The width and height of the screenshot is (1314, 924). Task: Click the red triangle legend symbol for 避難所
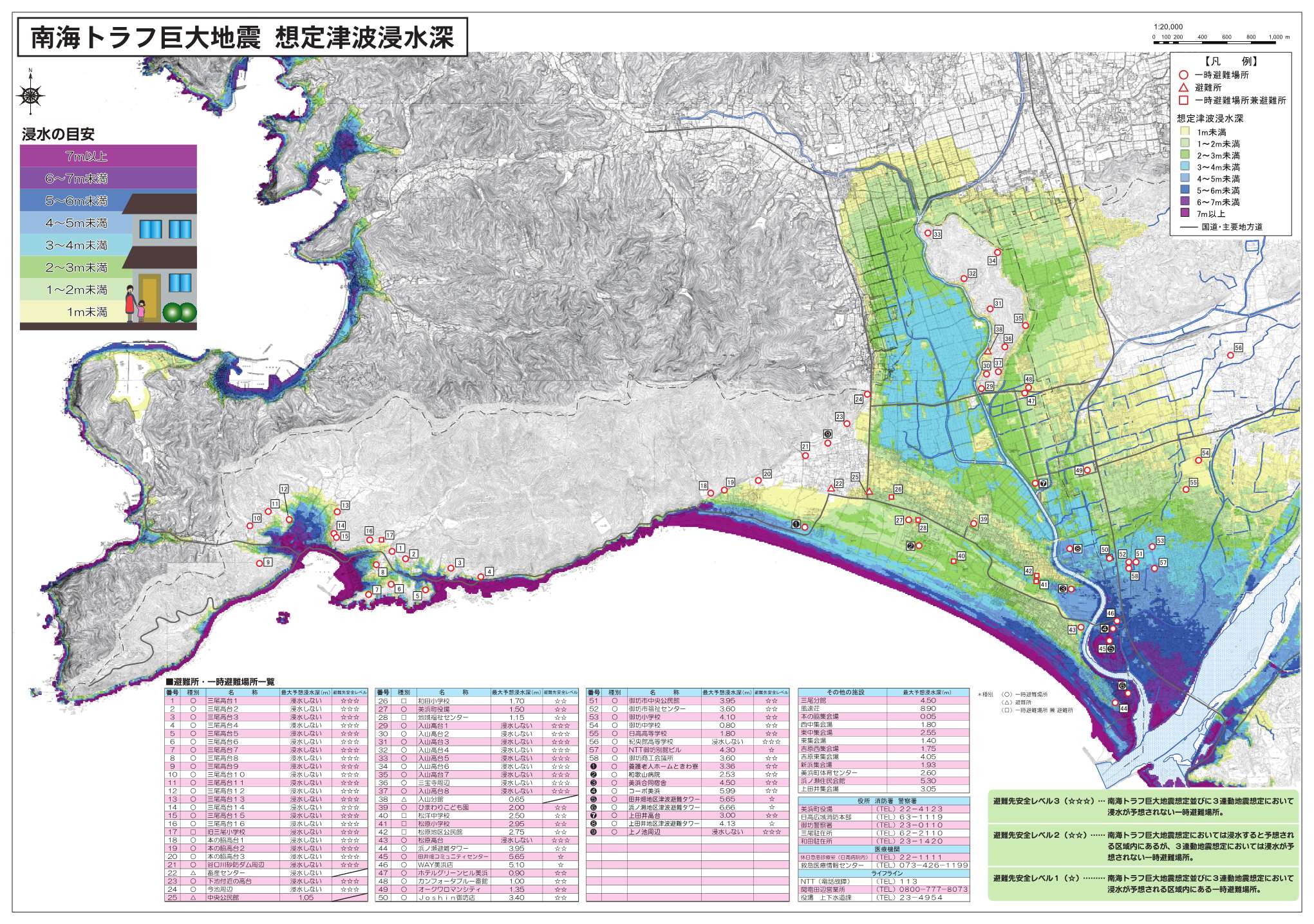click(x=1183, y=88)
